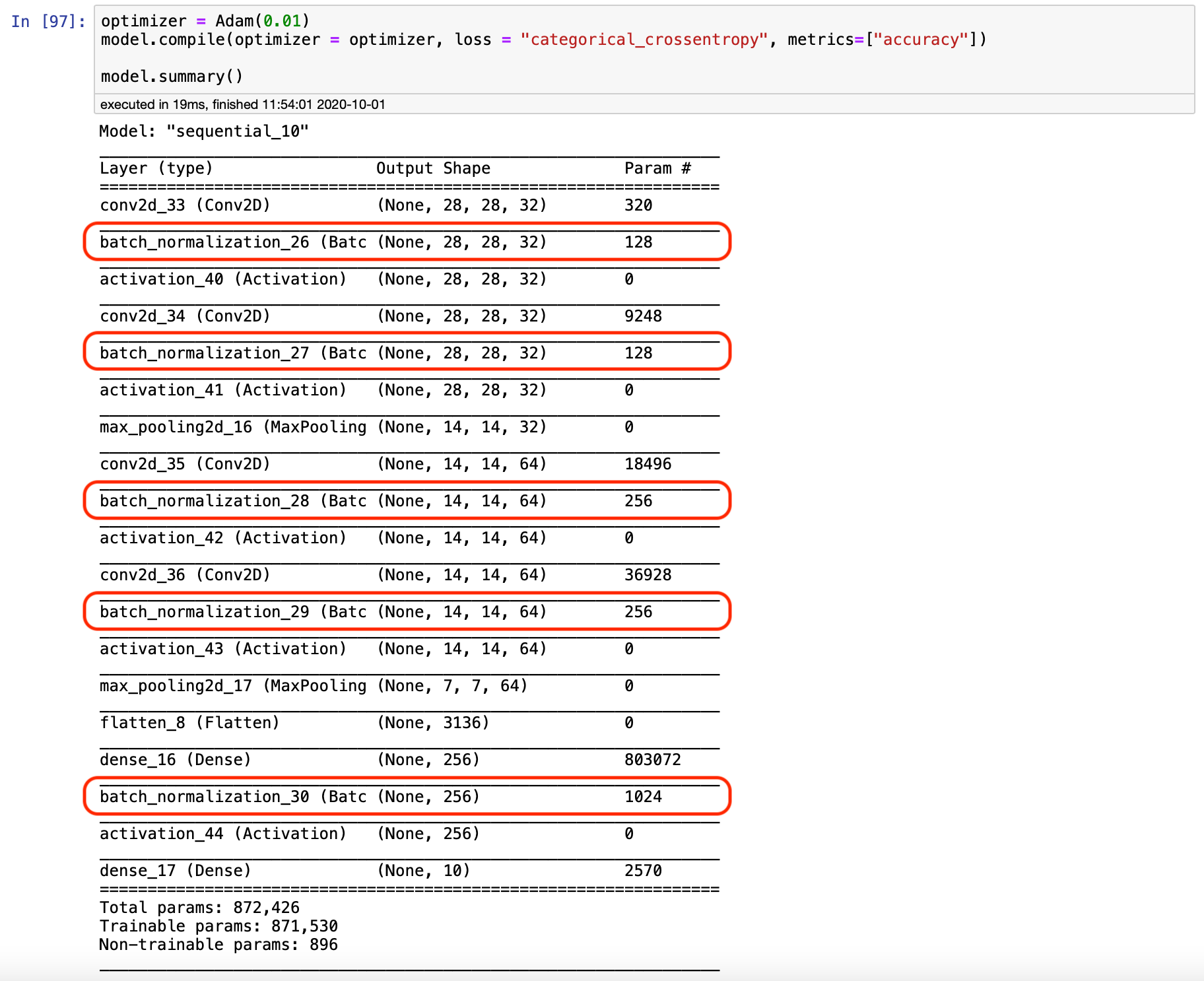The image size is (1204, 981).
Task: Click the activation_40 layer row
Action: click(x=224, y=279)
